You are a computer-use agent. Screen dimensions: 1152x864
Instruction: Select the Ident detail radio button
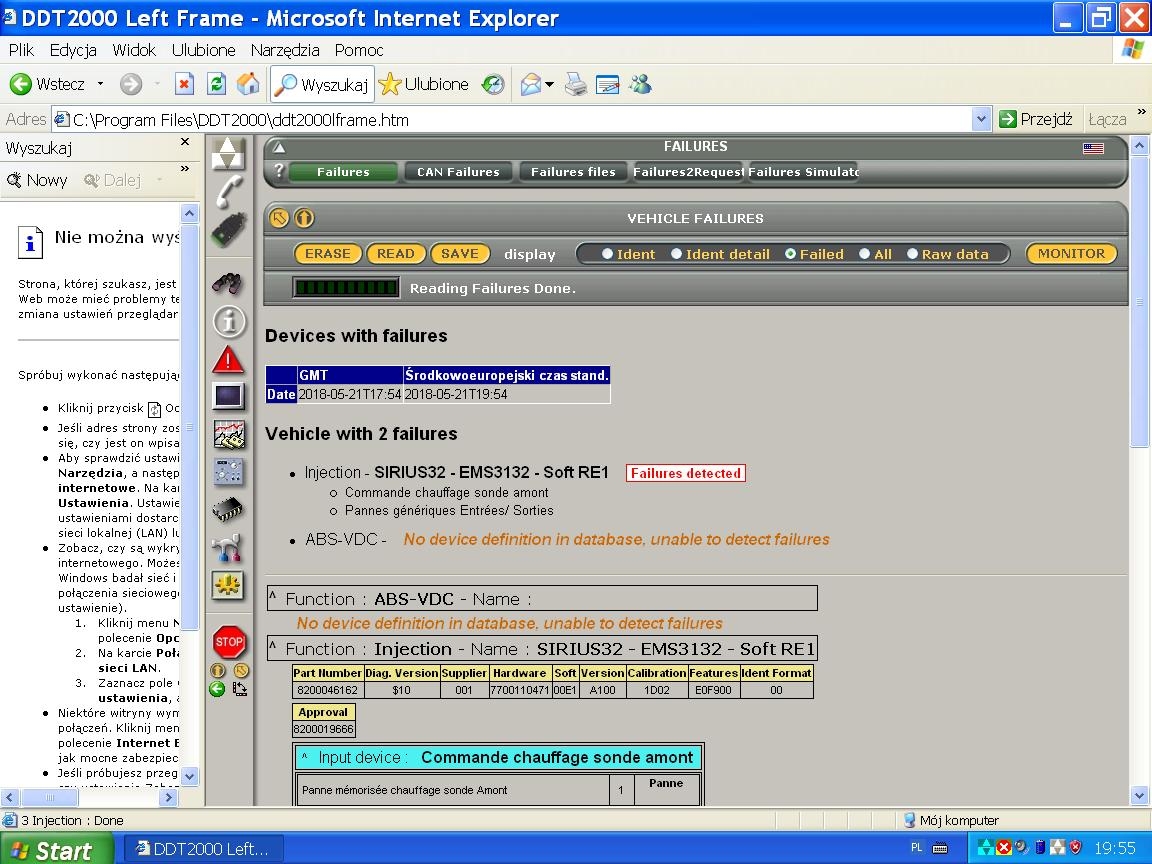point(677,253)
